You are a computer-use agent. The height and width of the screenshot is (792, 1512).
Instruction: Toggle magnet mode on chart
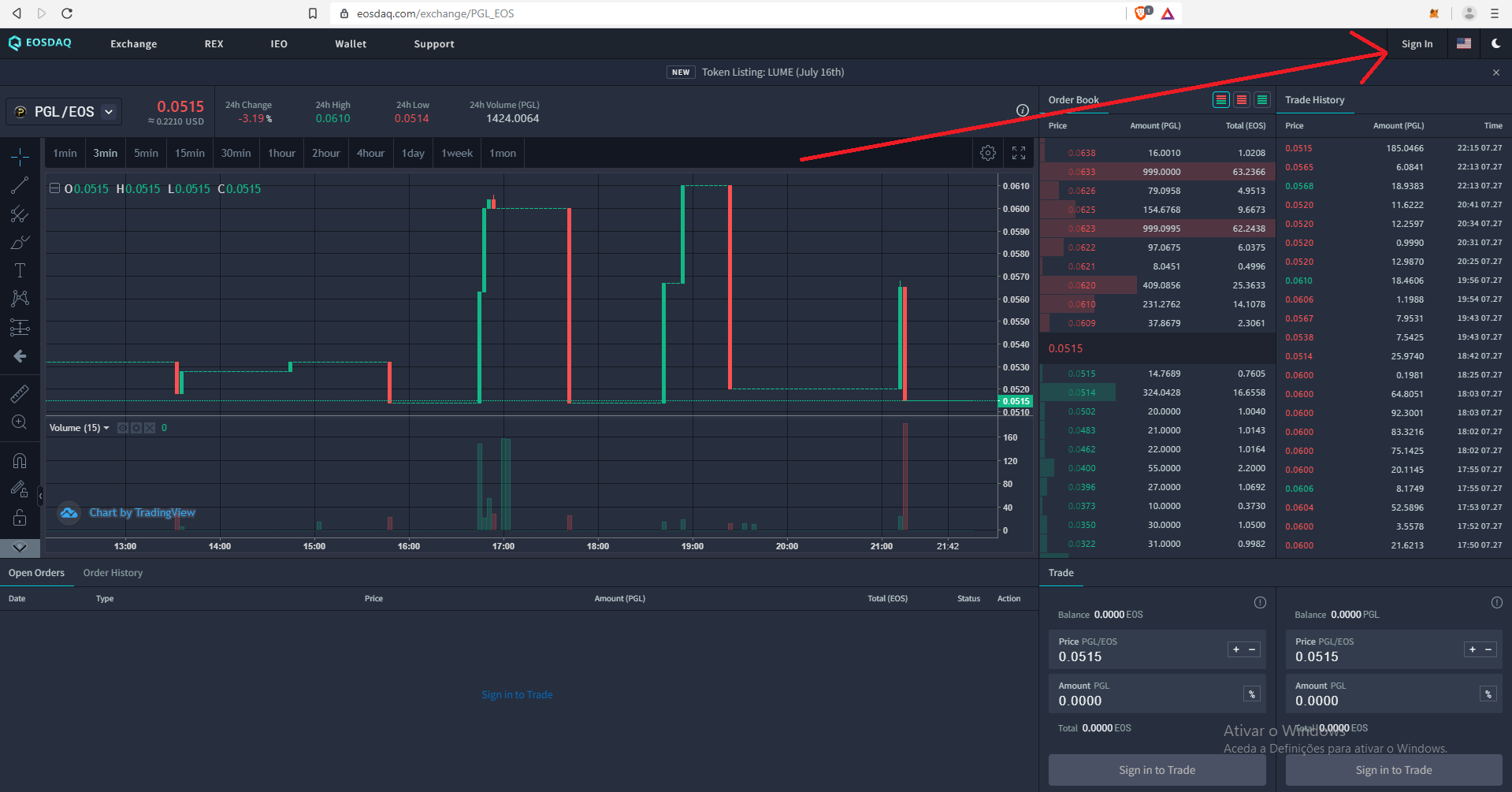pyautogui.click(x=20, y=461)
